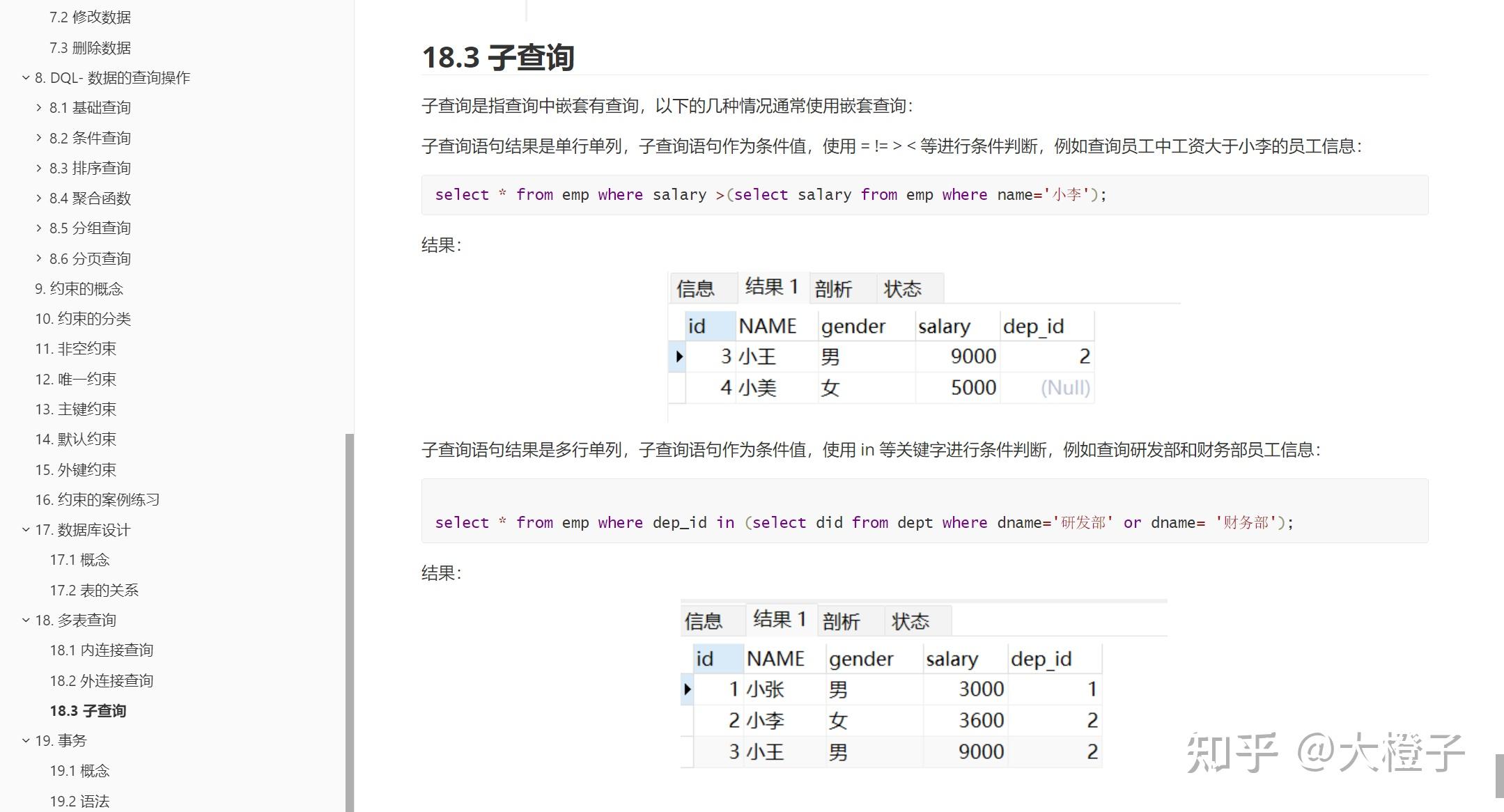
Task: Select the 信息 tab
Action: coord(699,288)
